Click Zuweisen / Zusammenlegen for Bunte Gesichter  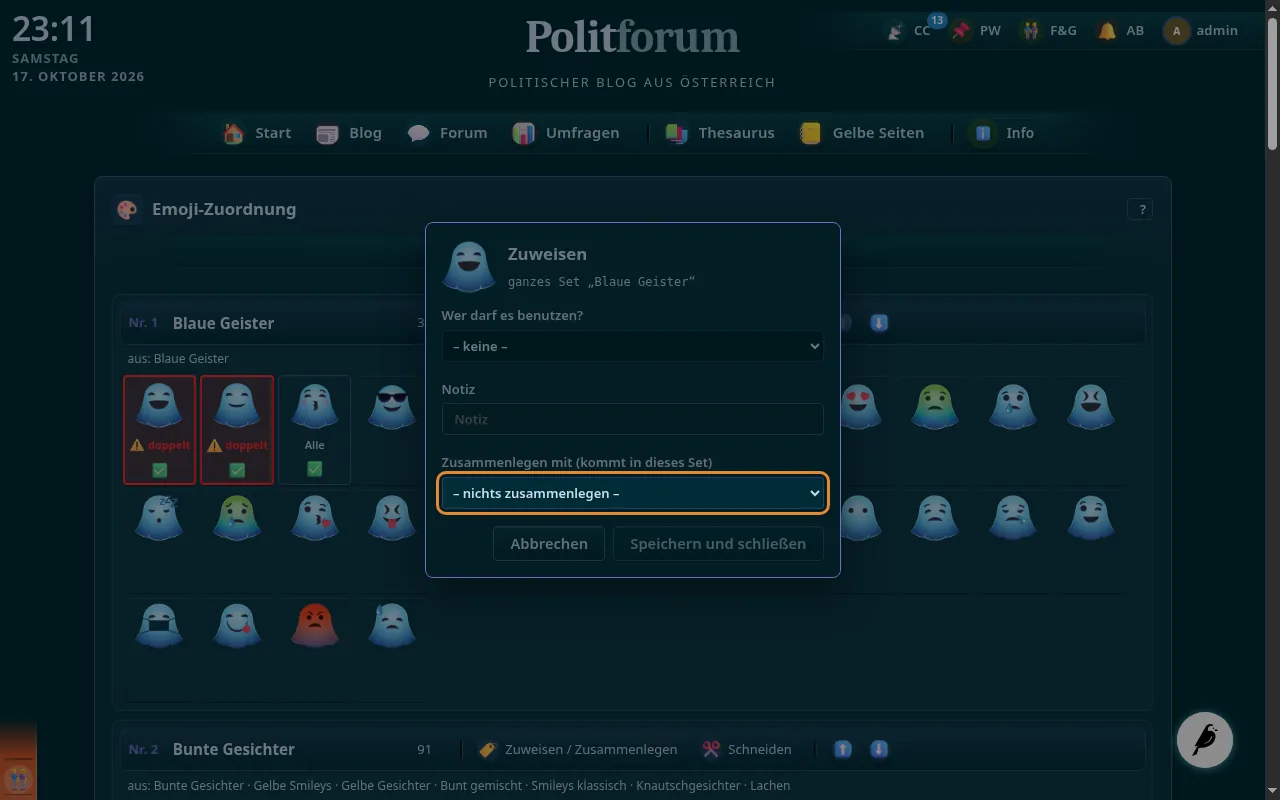(578, 749)
